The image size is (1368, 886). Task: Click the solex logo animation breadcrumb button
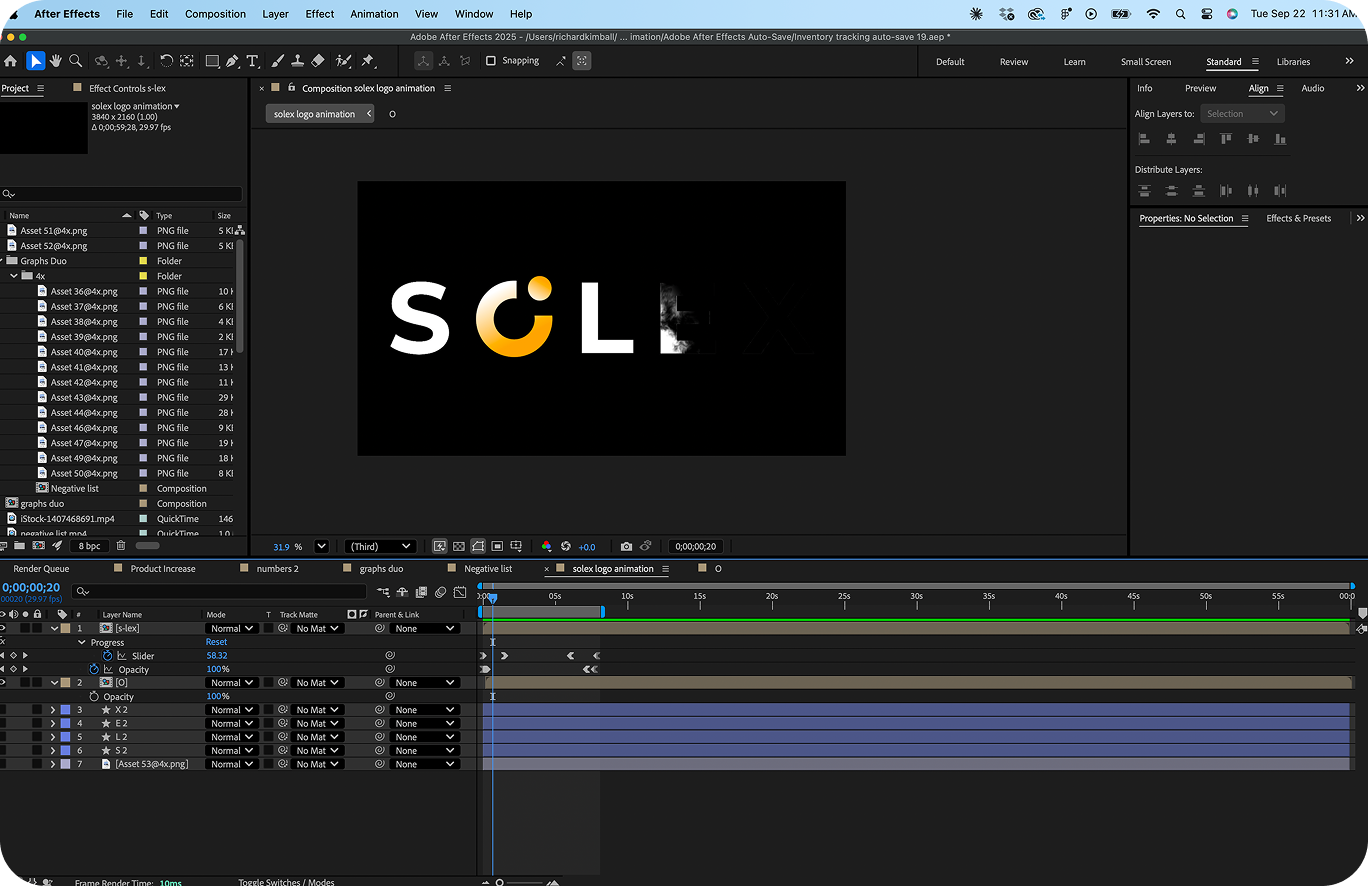coord(320,114)
